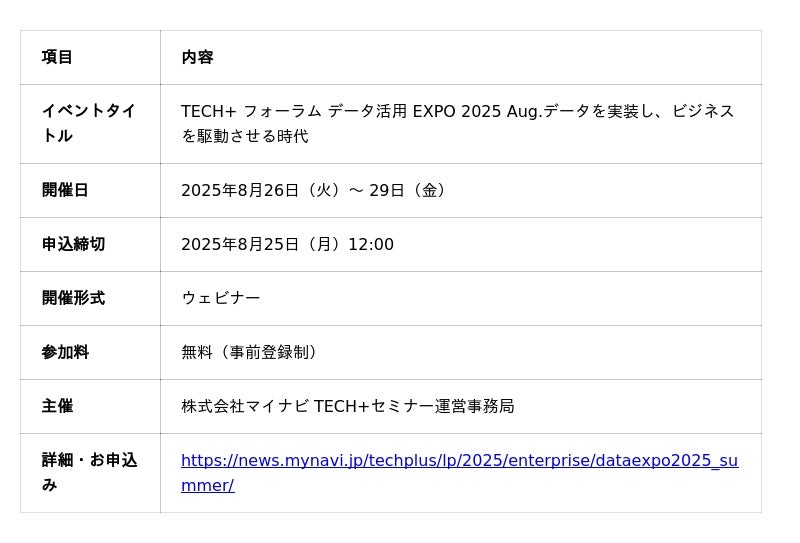Image resolution: width=800 pixels, height=543 pixels.
Task: Select the 主催 row label
Action: pyautogui.click(x=57, y=406)
